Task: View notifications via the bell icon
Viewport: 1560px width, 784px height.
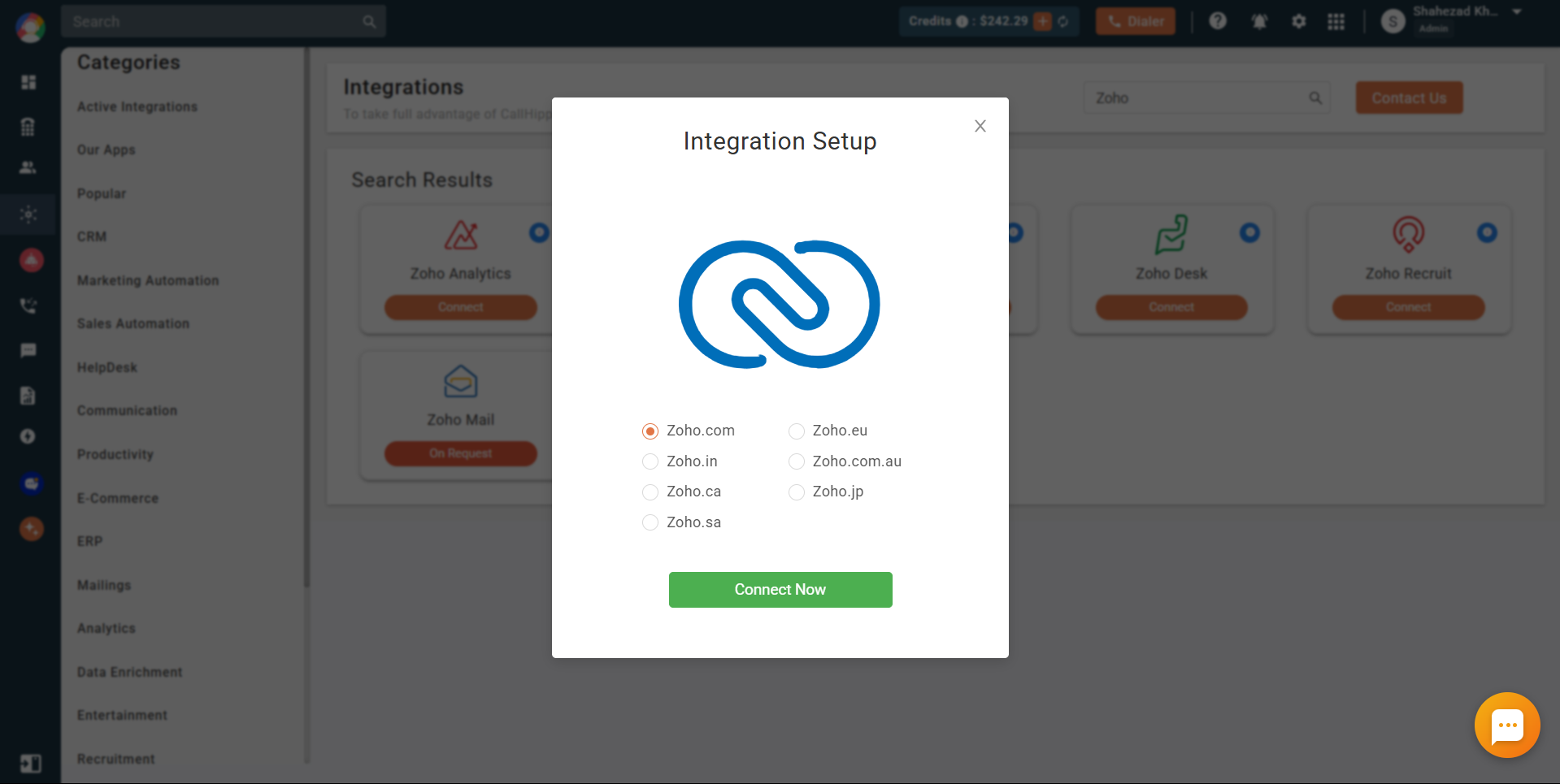Action: pyautogui.click(x=1259, y=21)
